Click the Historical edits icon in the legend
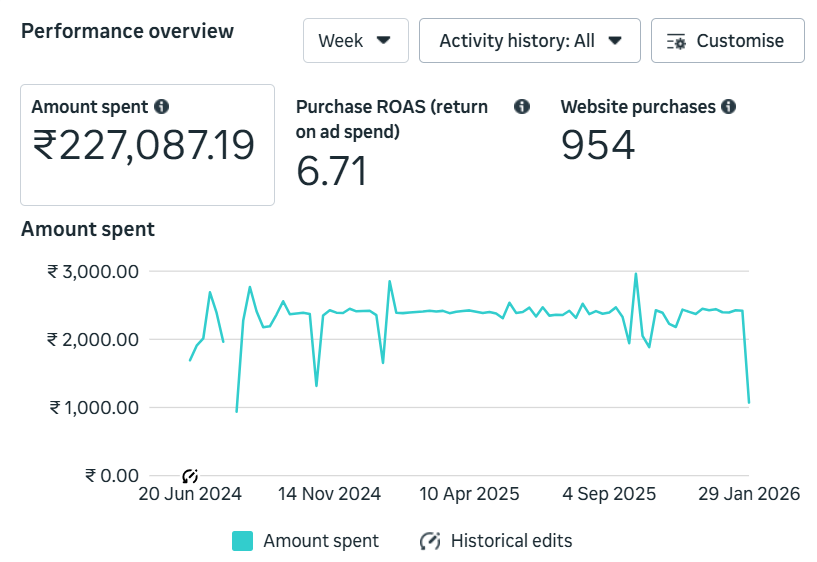The width and height of the screenshot is (817, 562). point(429,541)
